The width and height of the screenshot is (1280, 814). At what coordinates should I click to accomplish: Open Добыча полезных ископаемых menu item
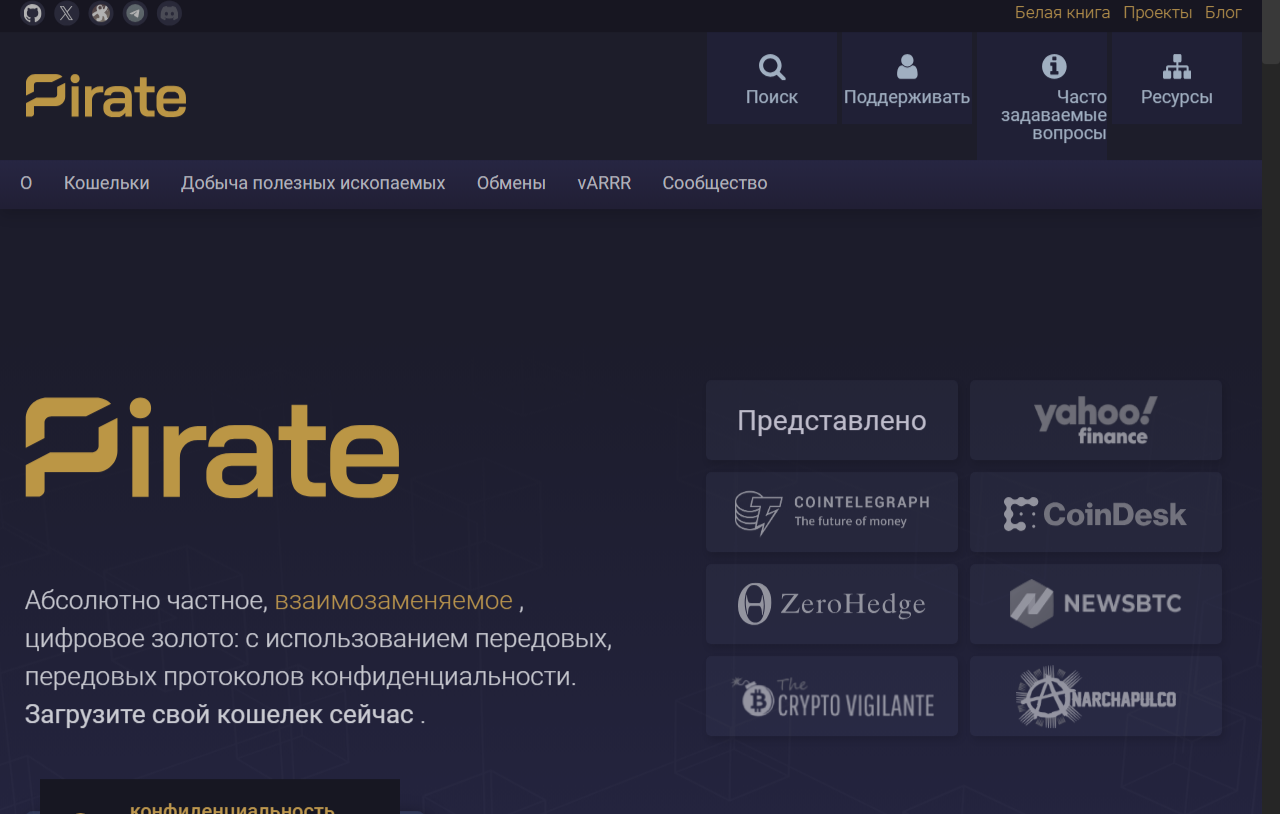(x=313, y=183)
